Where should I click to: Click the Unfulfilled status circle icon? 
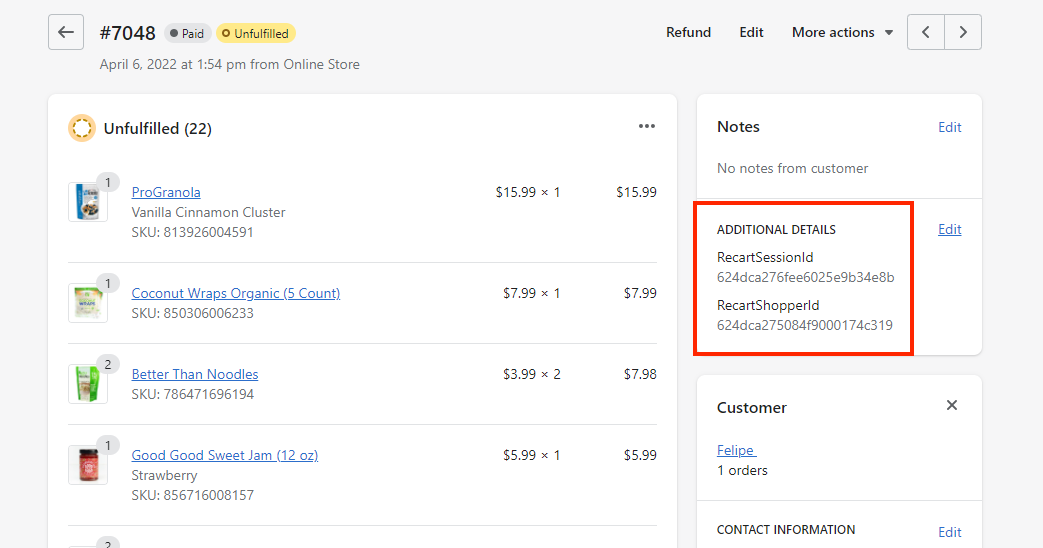82,128
